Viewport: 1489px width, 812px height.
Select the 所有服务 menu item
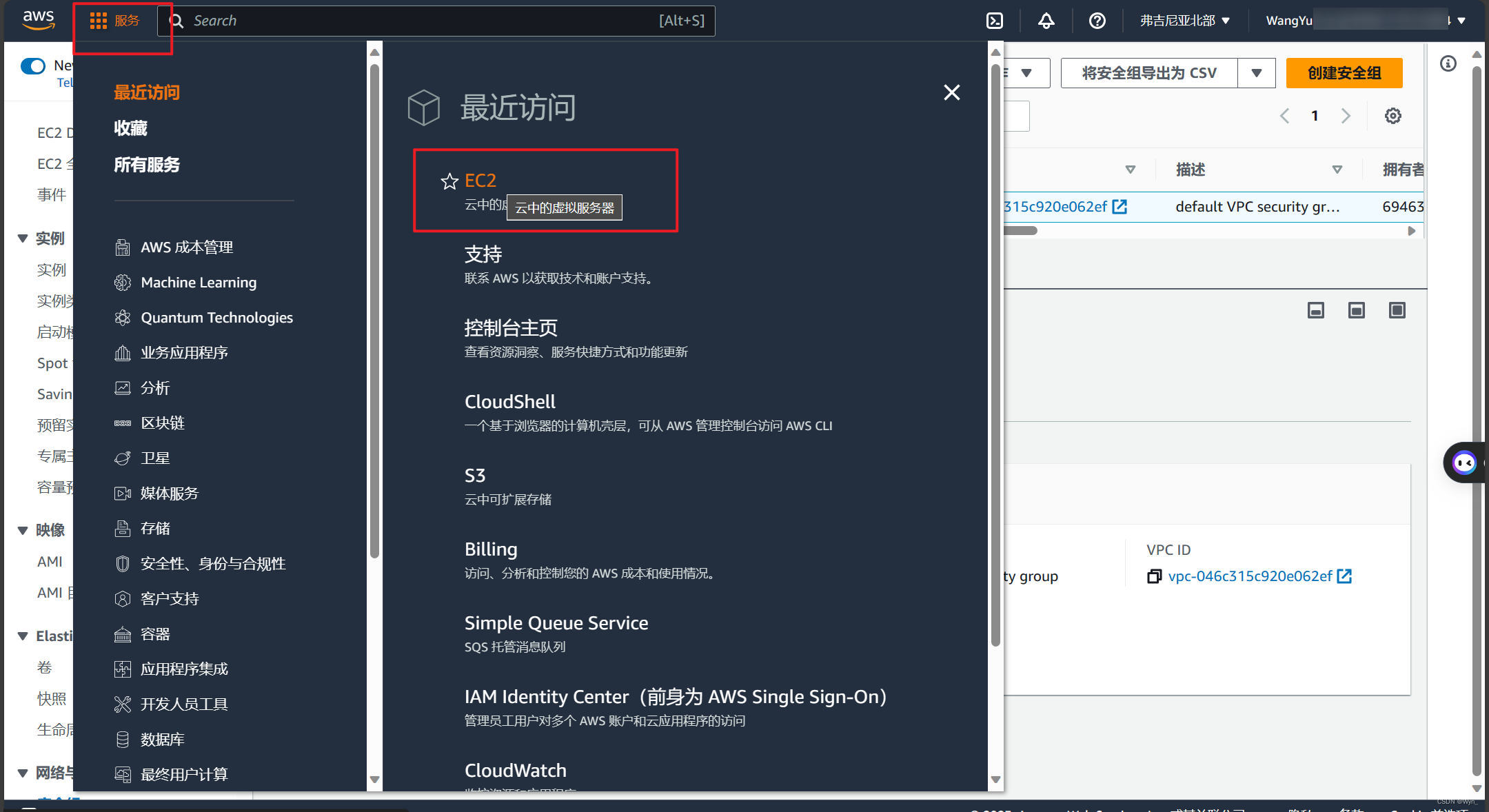coord(147,165)
